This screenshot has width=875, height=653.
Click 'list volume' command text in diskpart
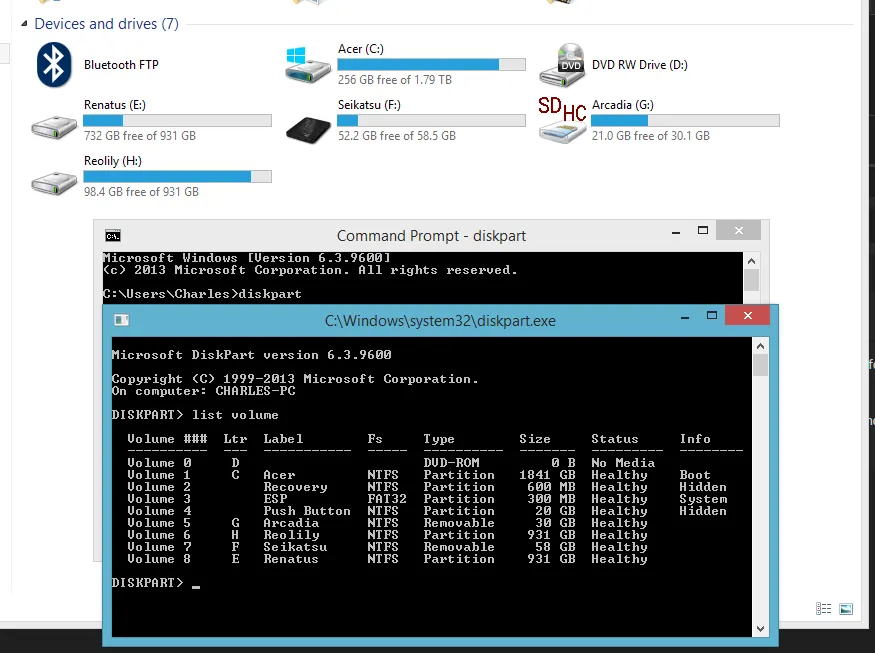[235, 415]
